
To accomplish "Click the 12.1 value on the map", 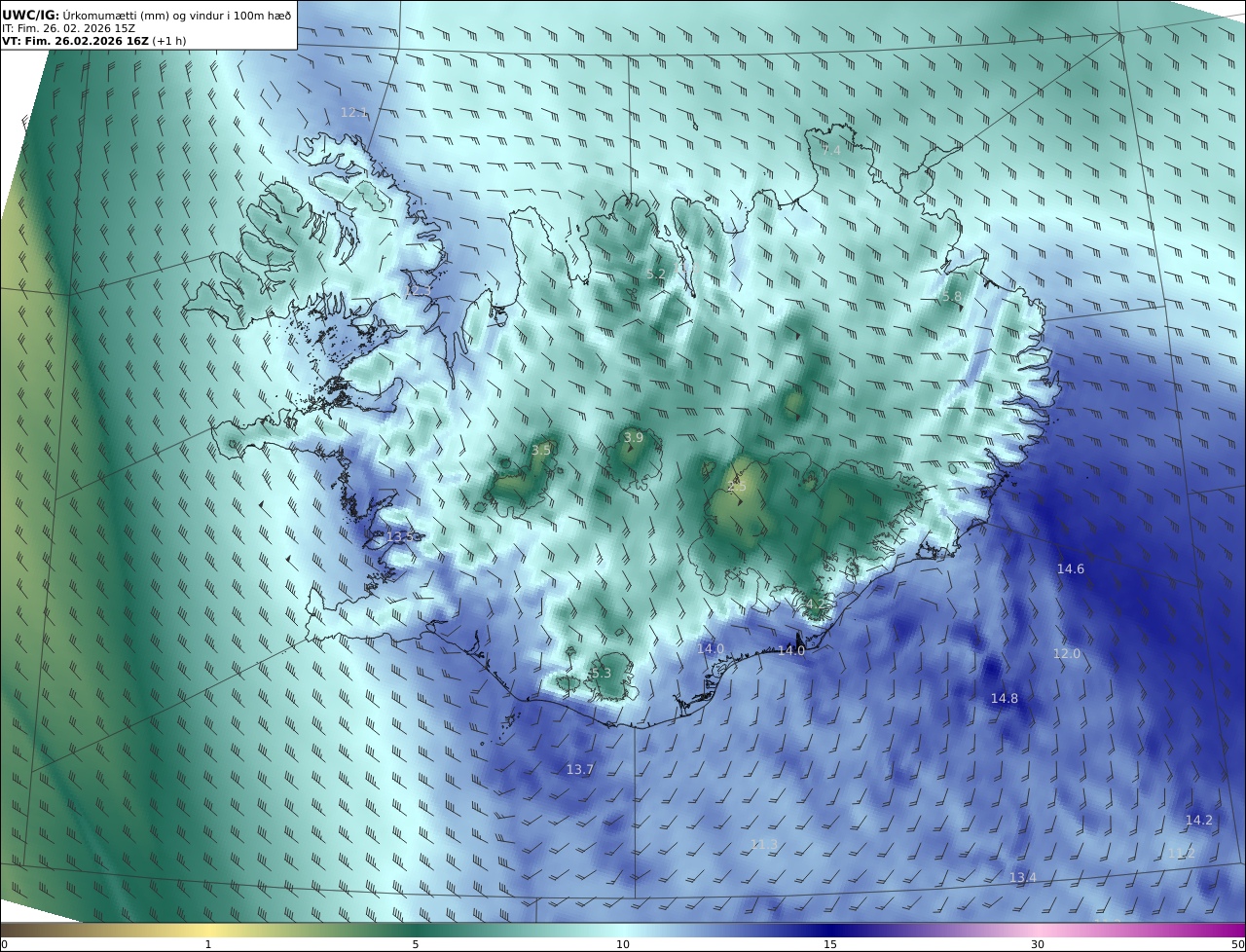I will pos(354,113).
